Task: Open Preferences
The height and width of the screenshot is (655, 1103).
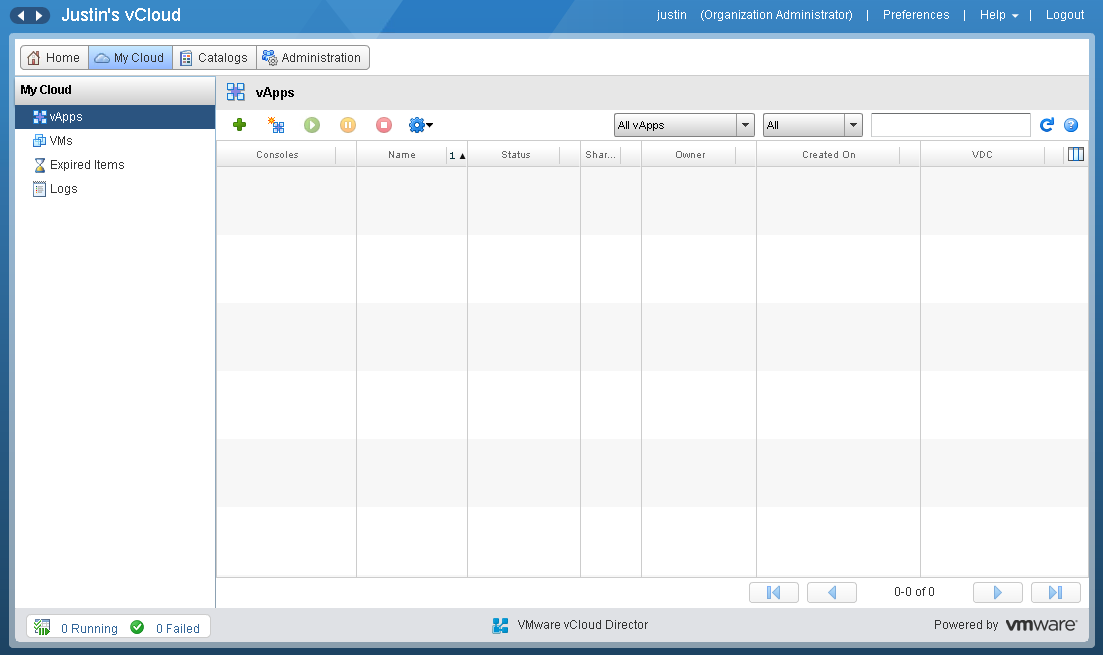Action: tap(916, 15)
